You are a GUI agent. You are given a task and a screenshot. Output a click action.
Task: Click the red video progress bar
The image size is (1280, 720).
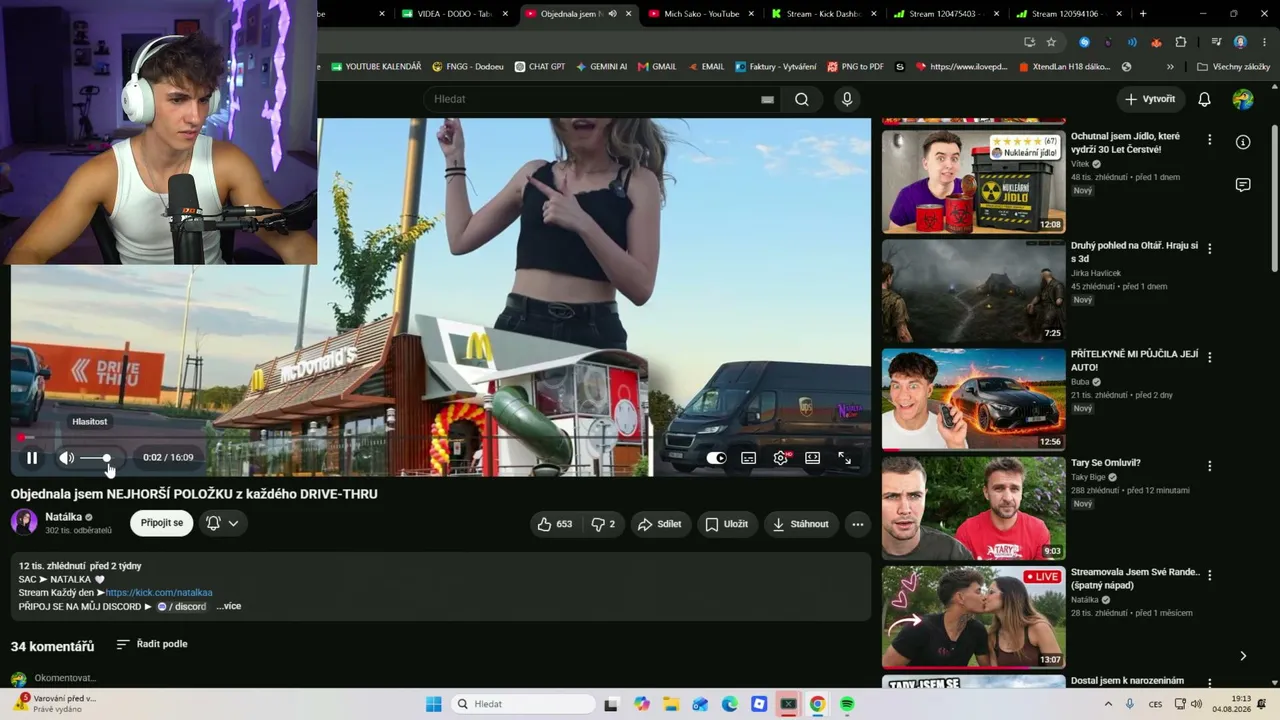tap(441, 437)
